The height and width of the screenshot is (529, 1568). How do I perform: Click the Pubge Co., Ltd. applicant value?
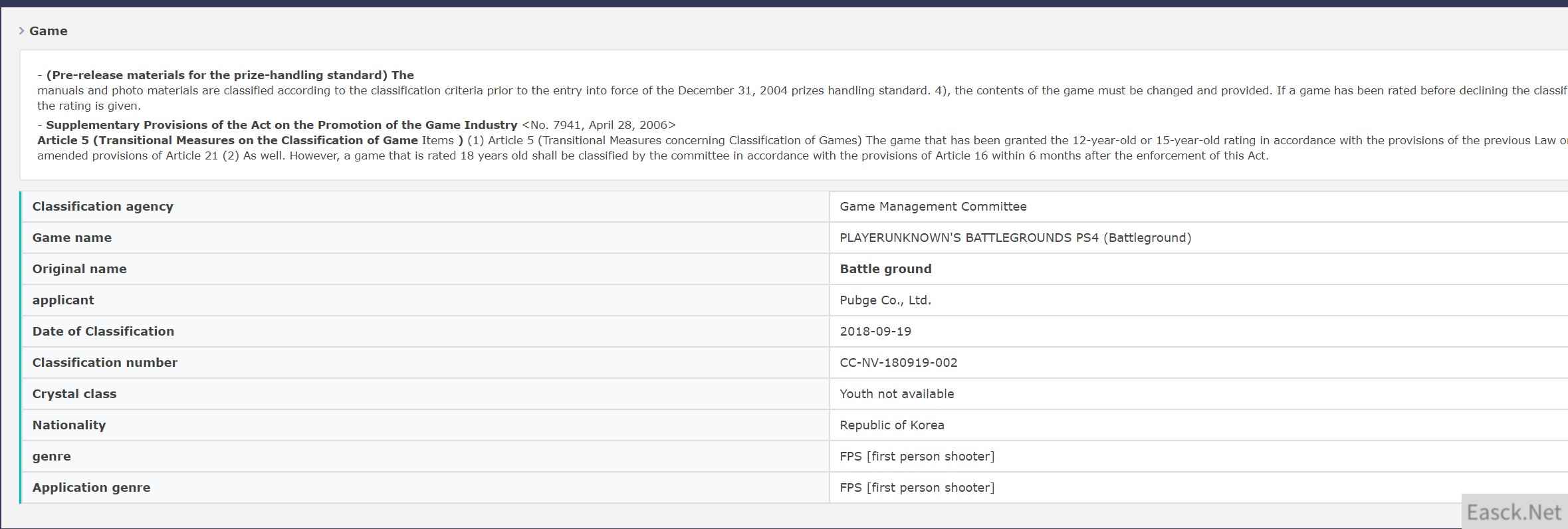coord(885,300)
